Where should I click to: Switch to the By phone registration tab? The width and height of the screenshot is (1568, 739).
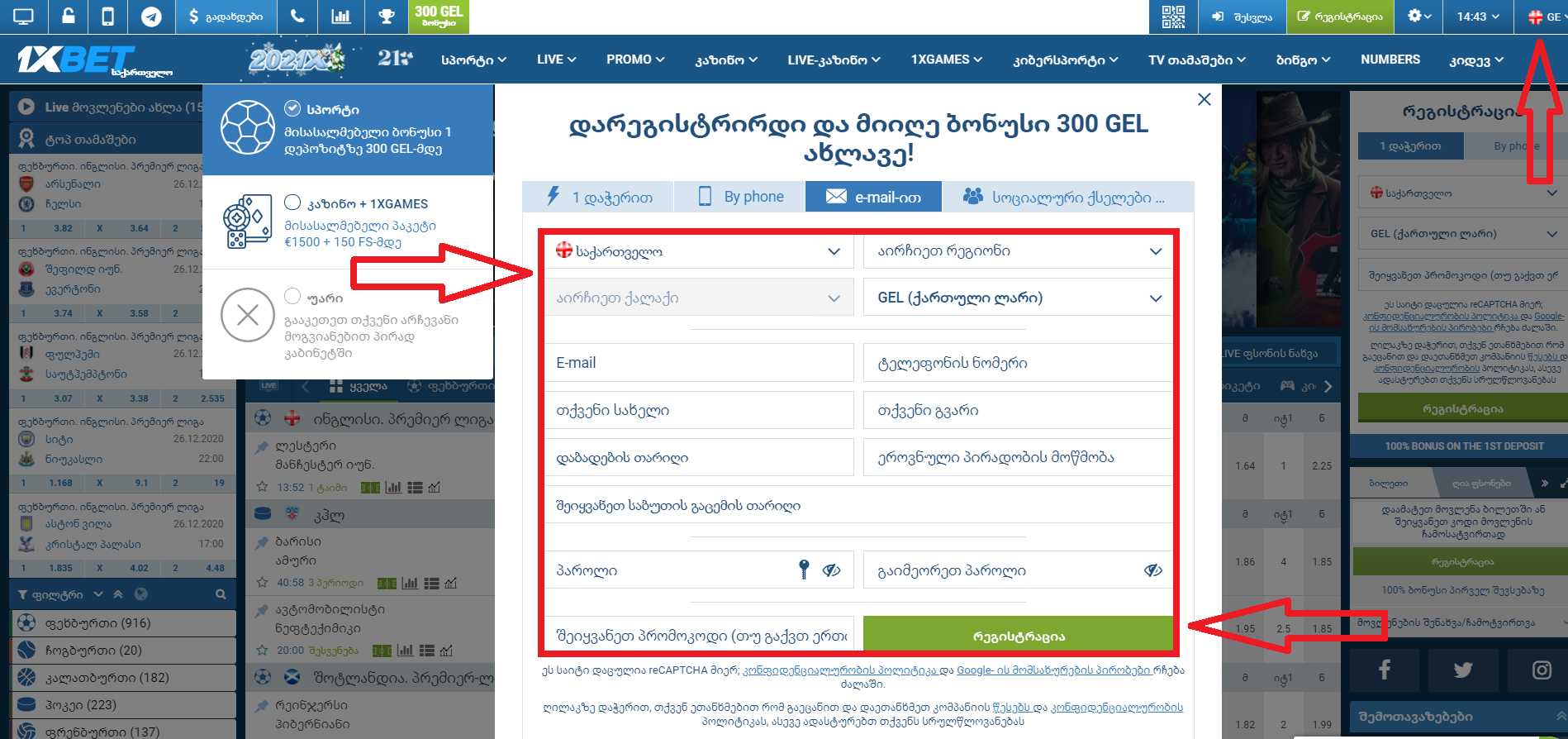click(x=740, y=197)
